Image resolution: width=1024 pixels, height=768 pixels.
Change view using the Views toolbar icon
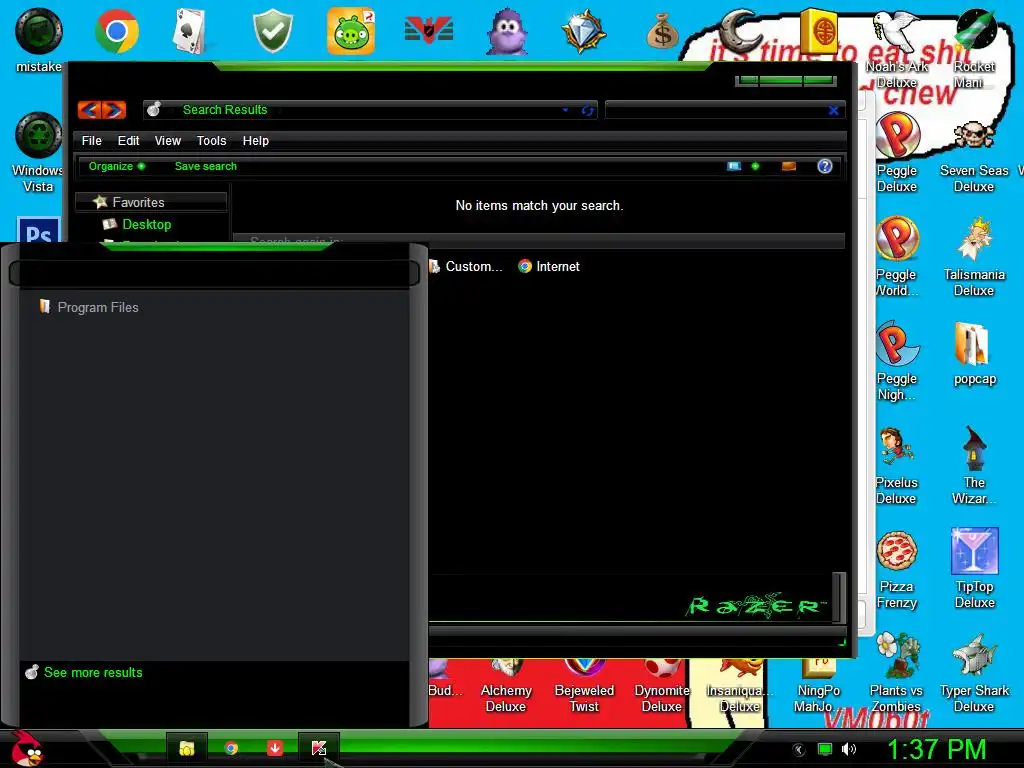(734, 166)
